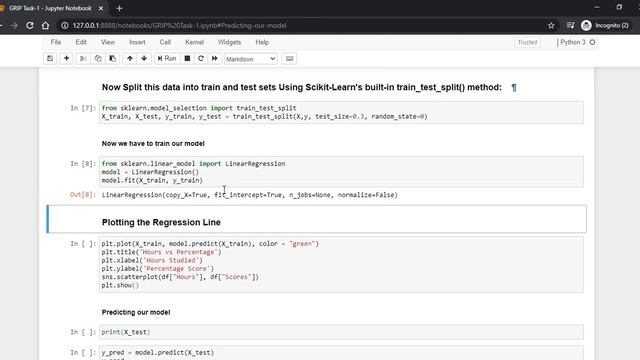Open the cell type Markdown dropdown
The width and height of the screenshot is (640, 360).
tap(251, 59)
